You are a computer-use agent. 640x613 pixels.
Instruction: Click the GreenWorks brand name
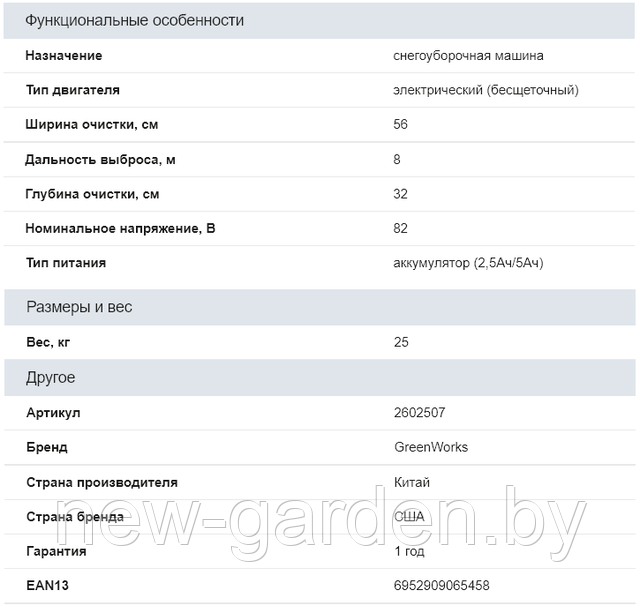[431, 447]
